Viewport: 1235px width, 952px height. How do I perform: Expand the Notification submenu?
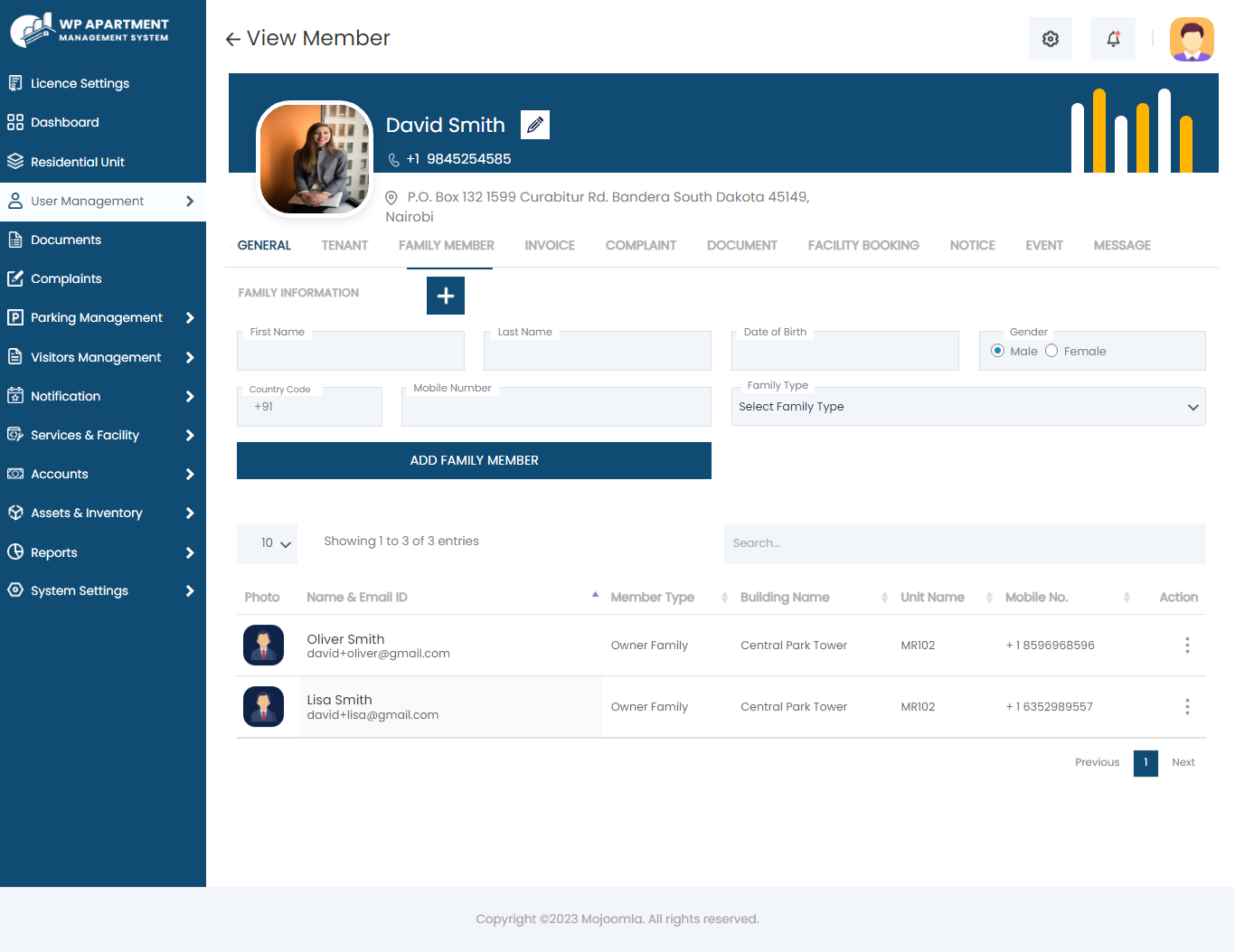tap(190, 396)
